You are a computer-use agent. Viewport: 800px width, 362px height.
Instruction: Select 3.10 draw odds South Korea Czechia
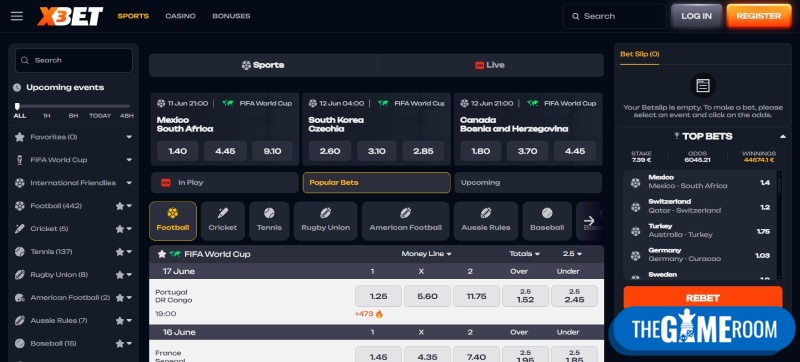(377, 151)
